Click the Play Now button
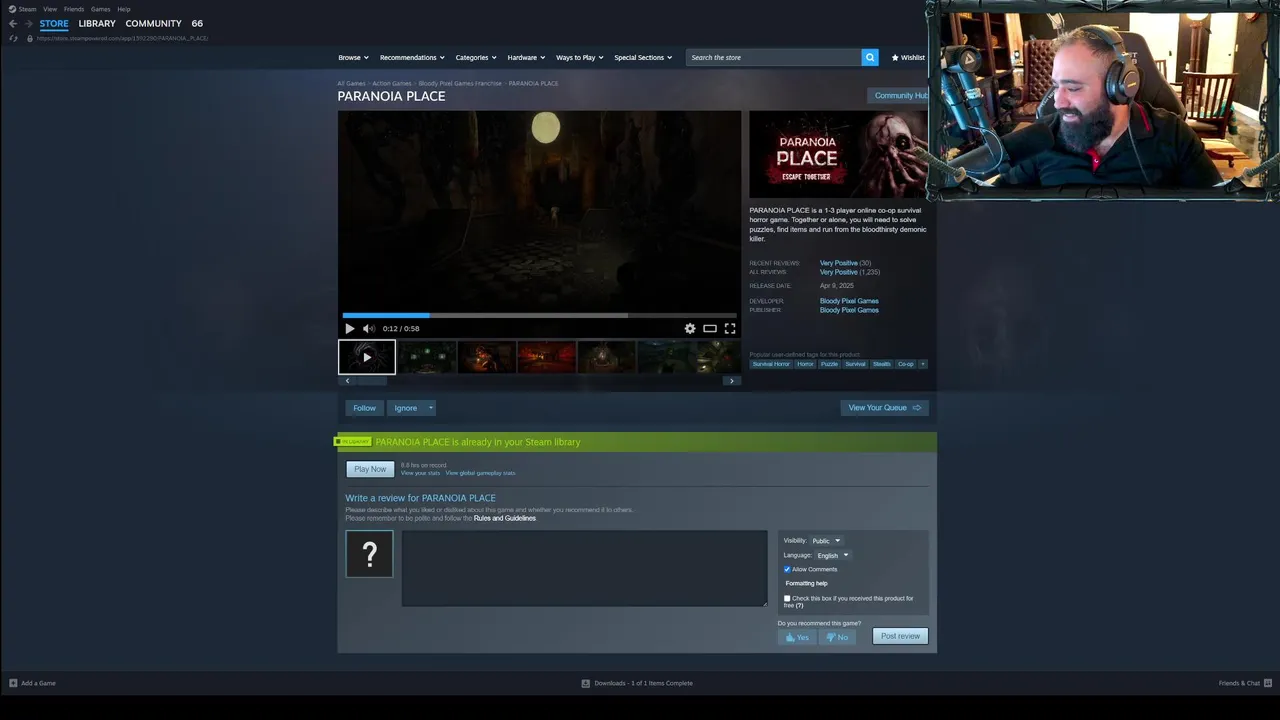Screen dimensions: 1280x720 370,469
